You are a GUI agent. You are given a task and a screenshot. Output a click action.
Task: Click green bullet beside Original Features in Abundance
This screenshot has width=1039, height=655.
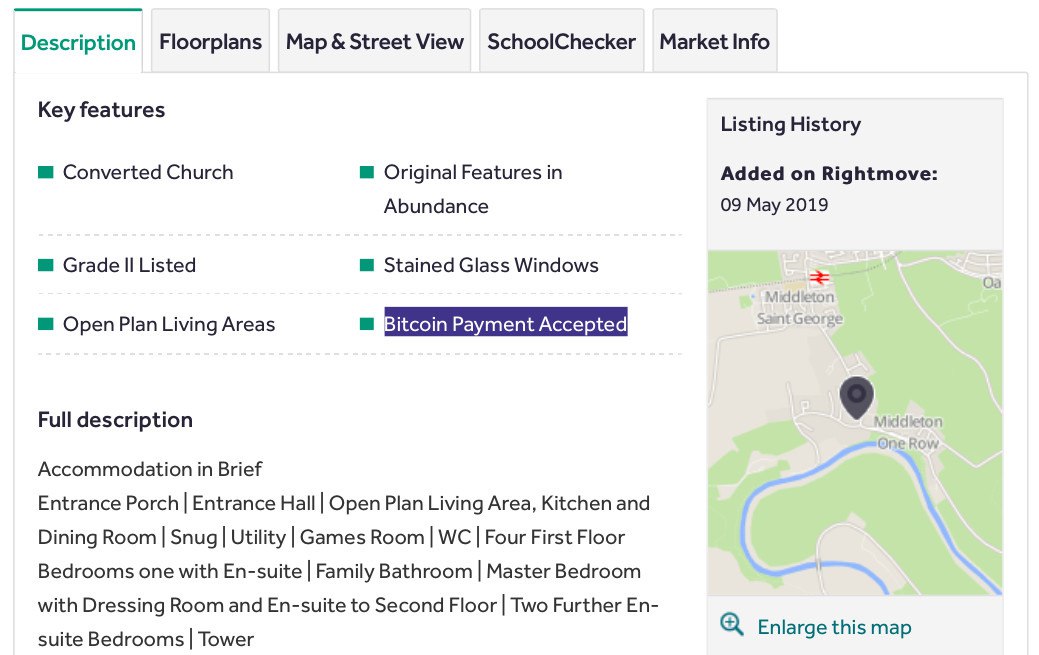click(366, 172)
